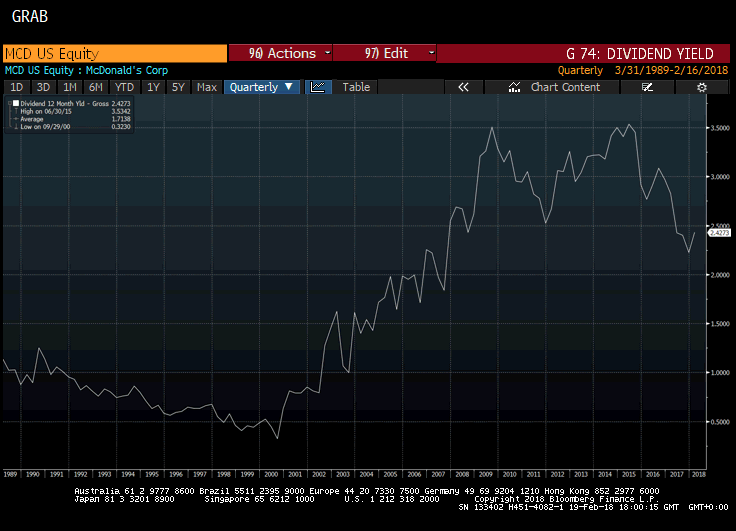Select the 1M range tab

click(x=69, y=87)
